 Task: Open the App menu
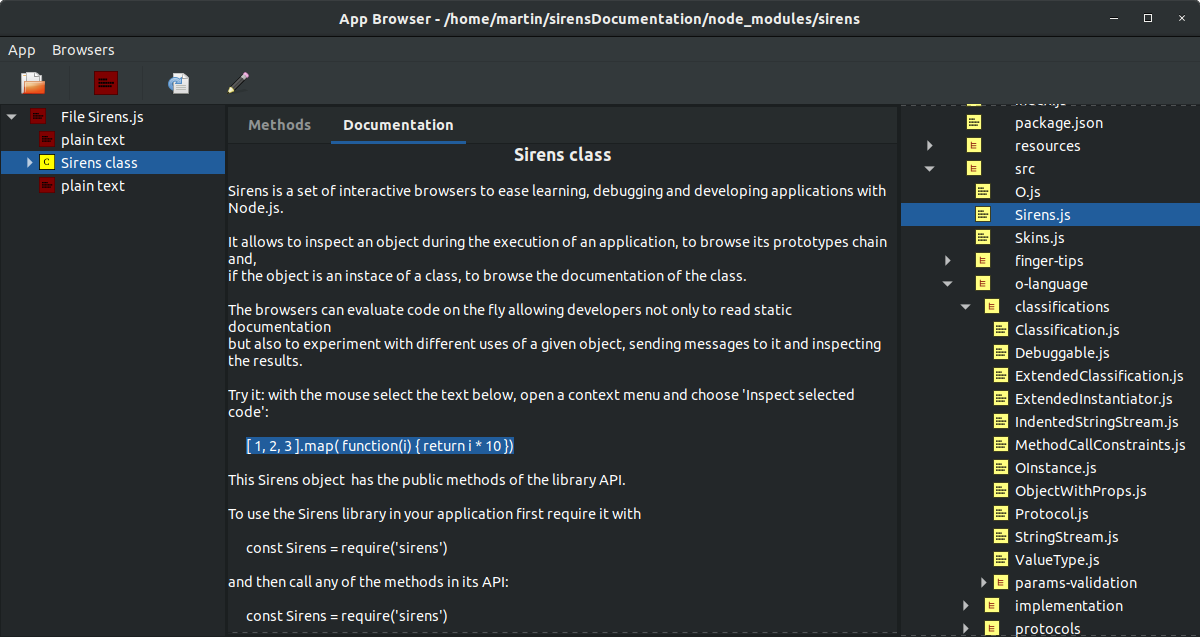point(22,50)
